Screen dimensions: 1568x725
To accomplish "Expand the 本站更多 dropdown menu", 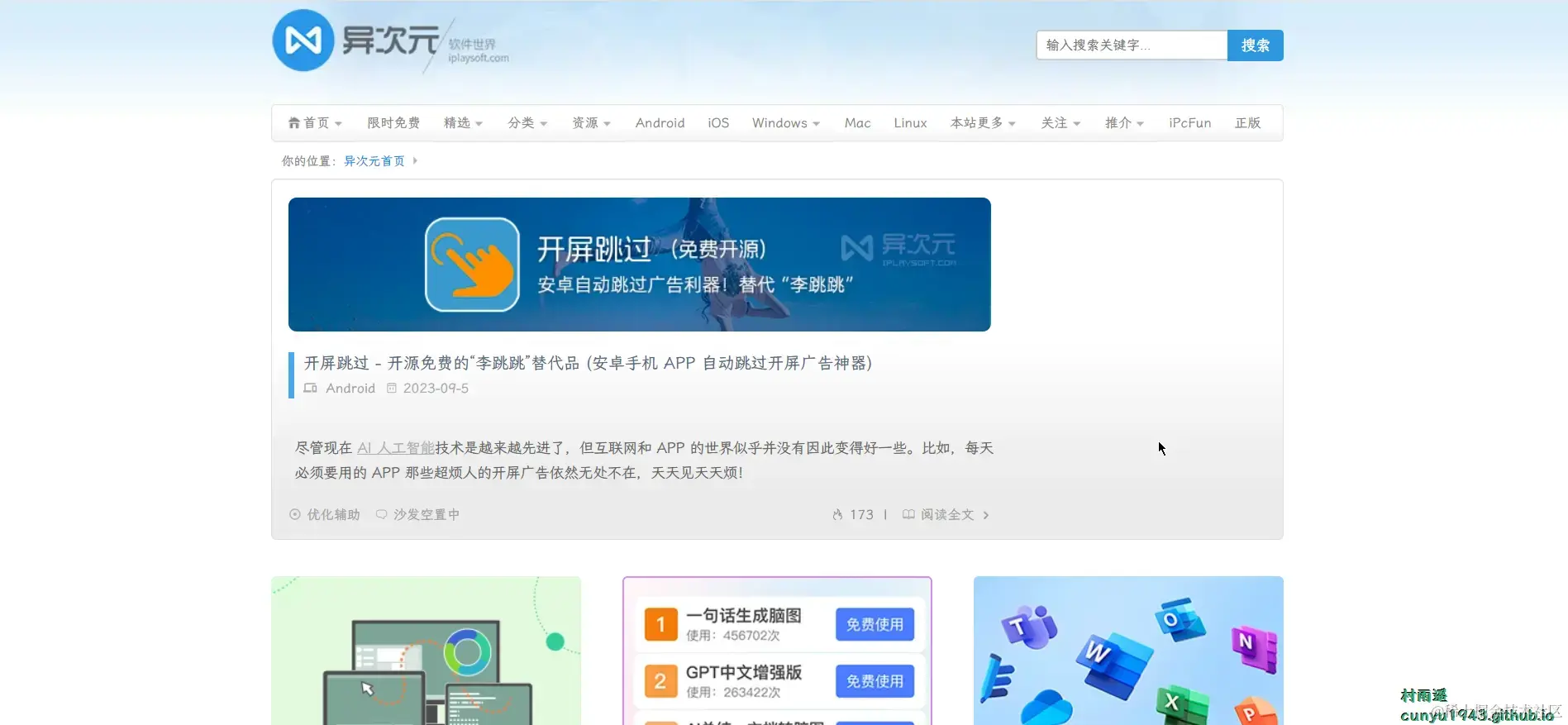I will 983,123.
